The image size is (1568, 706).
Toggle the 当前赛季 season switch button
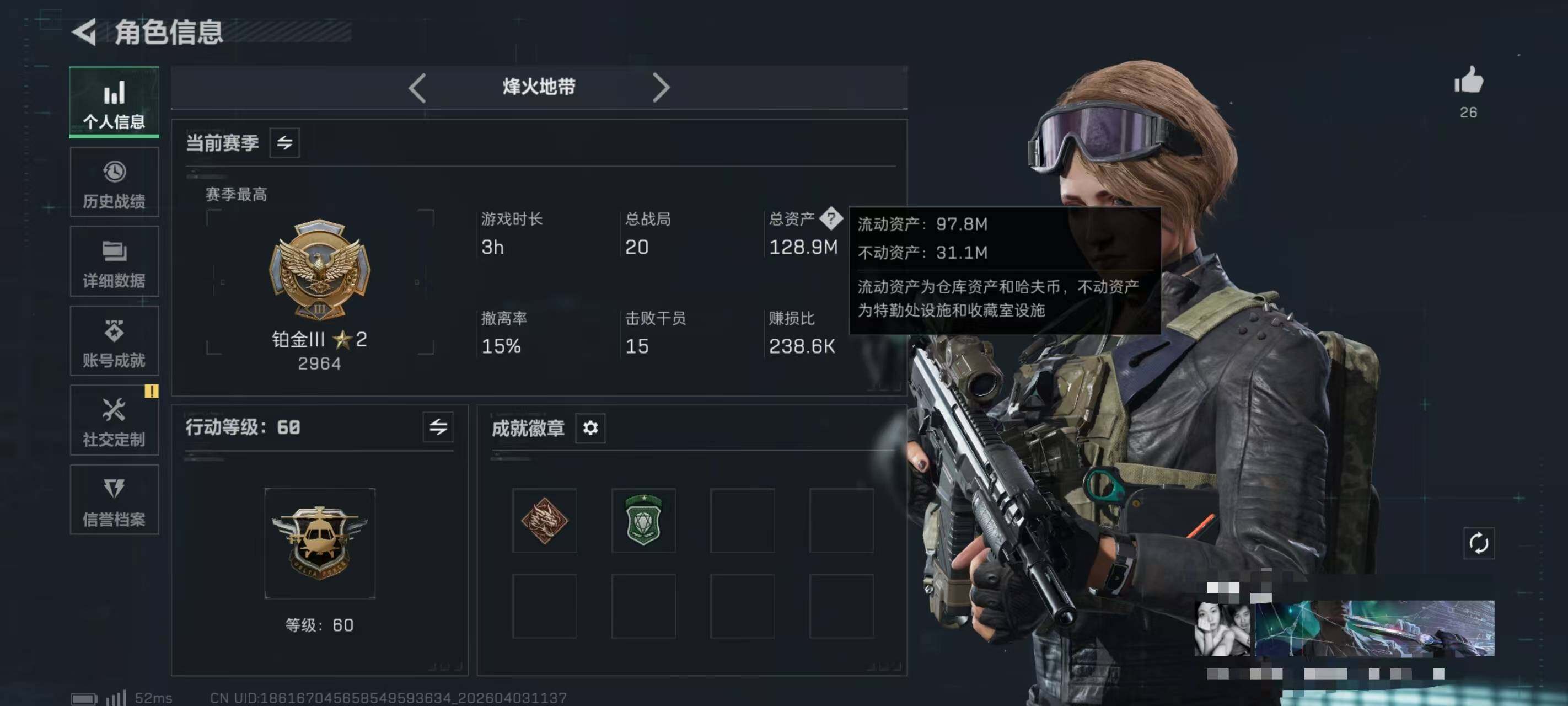284,143
